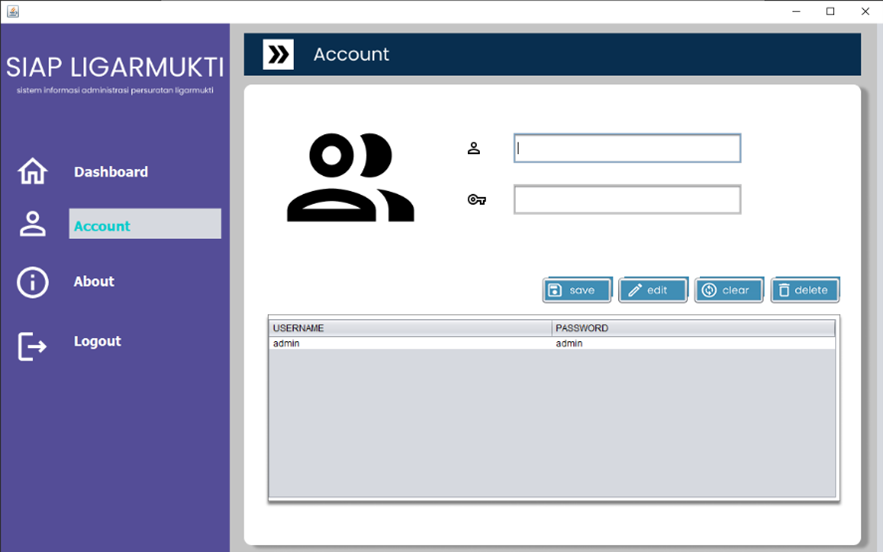Click the large users profile picture icon
Image resolution: width=883 pixels, height=552 pixels.
point(350,177)
